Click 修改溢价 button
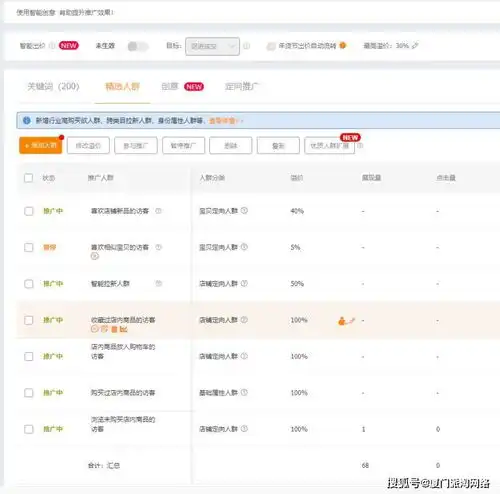This screenshot has height=494, width=500. 88,145
